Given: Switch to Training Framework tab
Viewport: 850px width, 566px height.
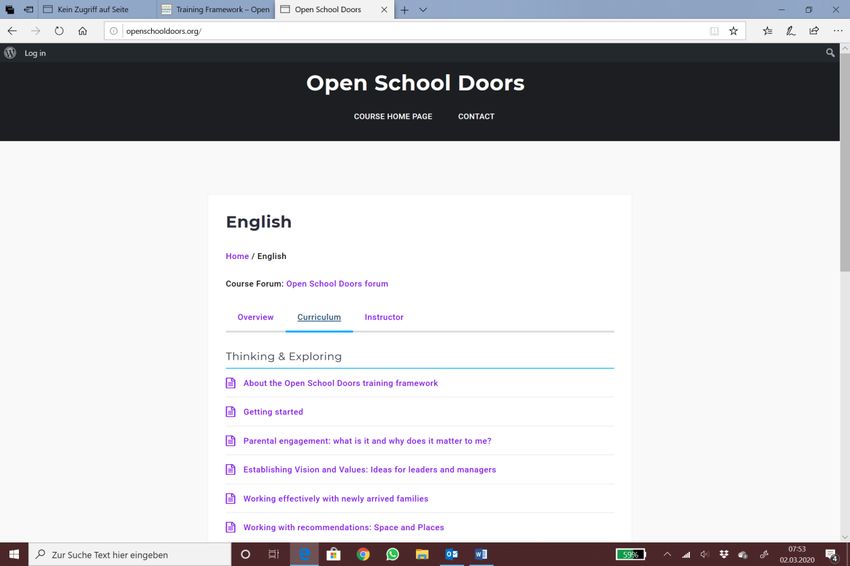Looking at the screenshot, I should 216,9.
